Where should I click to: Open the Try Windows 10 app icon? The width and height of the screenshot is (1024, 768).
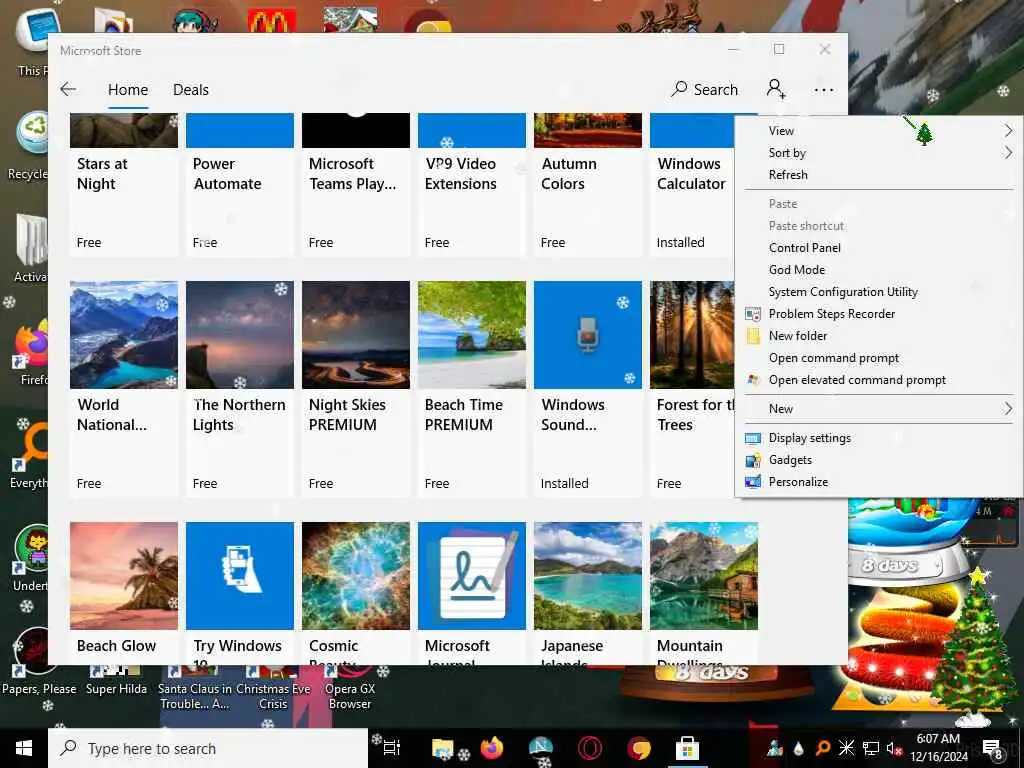(x=240, y=576)
